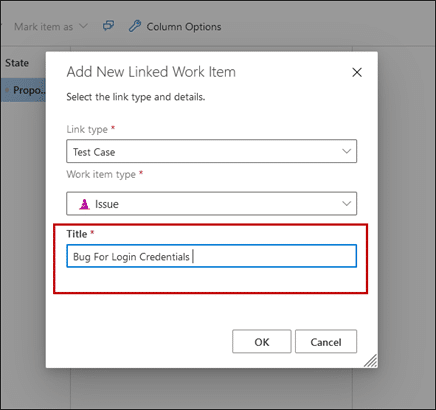
Task: Click the Link type field label
Action: point(87,129)
